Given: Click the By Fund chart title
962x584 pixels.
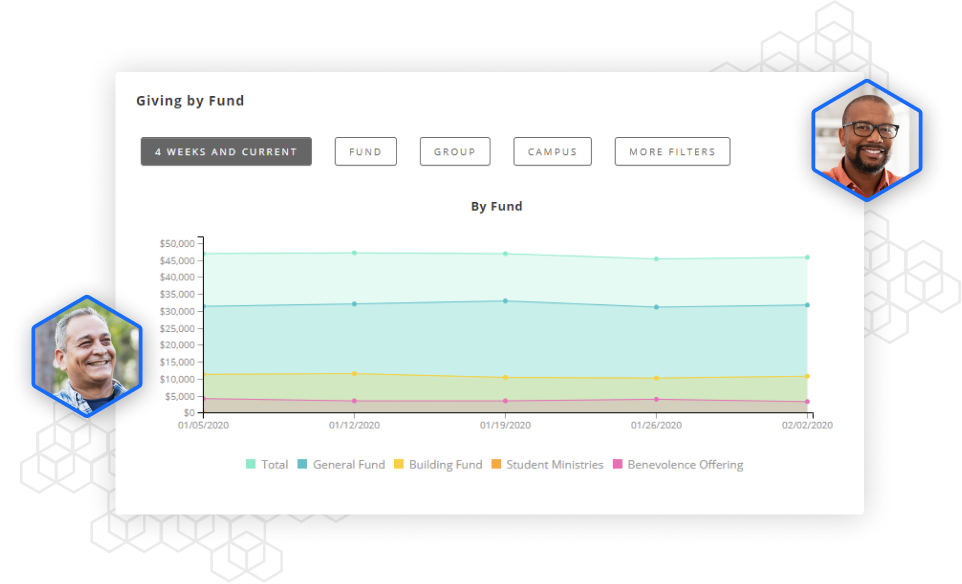Looking at the screenshot, I should (497, 207).
